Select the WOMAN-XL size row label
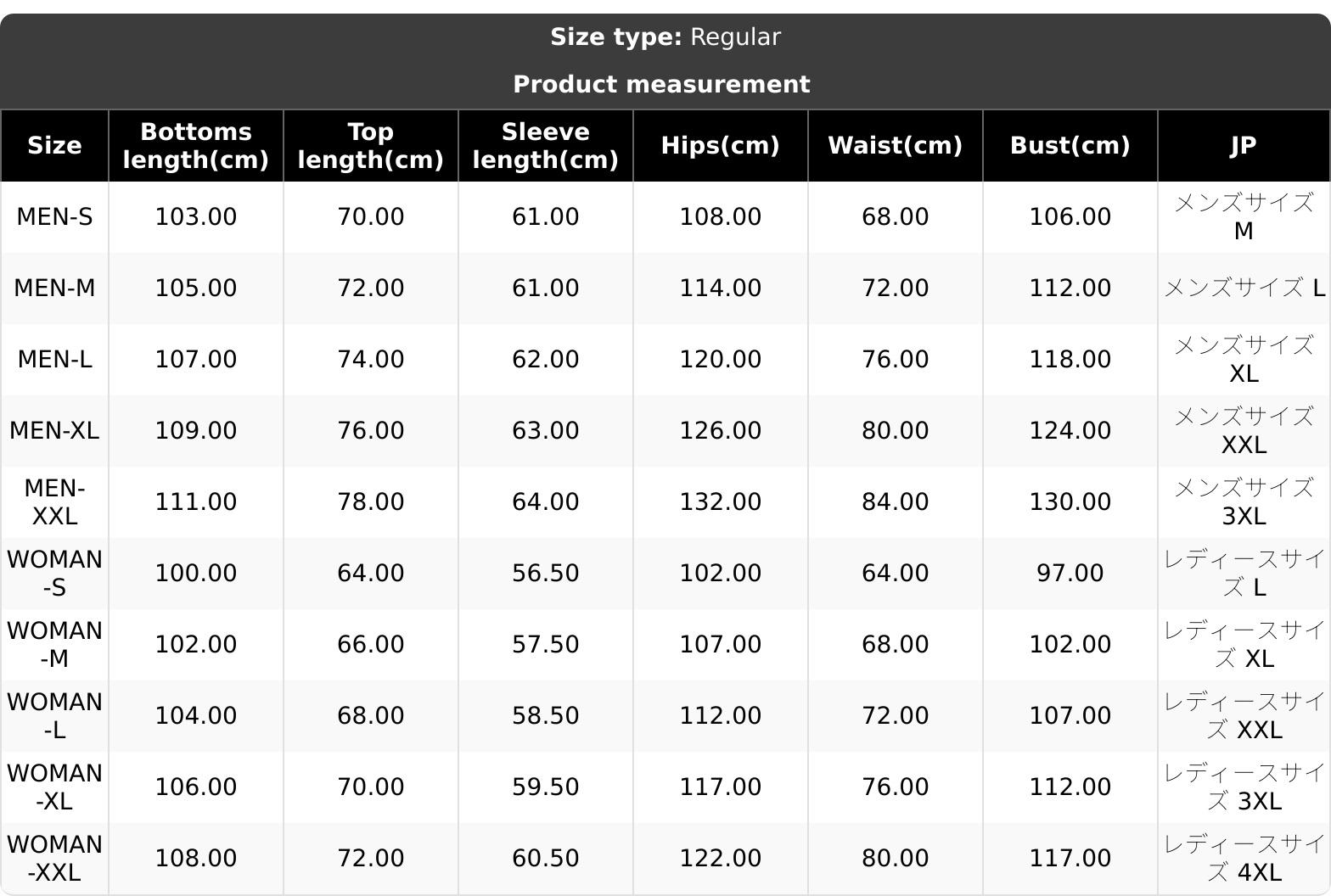Image resolution: width=1331 pixels, height=896 pixels. (x=54, y=787)
